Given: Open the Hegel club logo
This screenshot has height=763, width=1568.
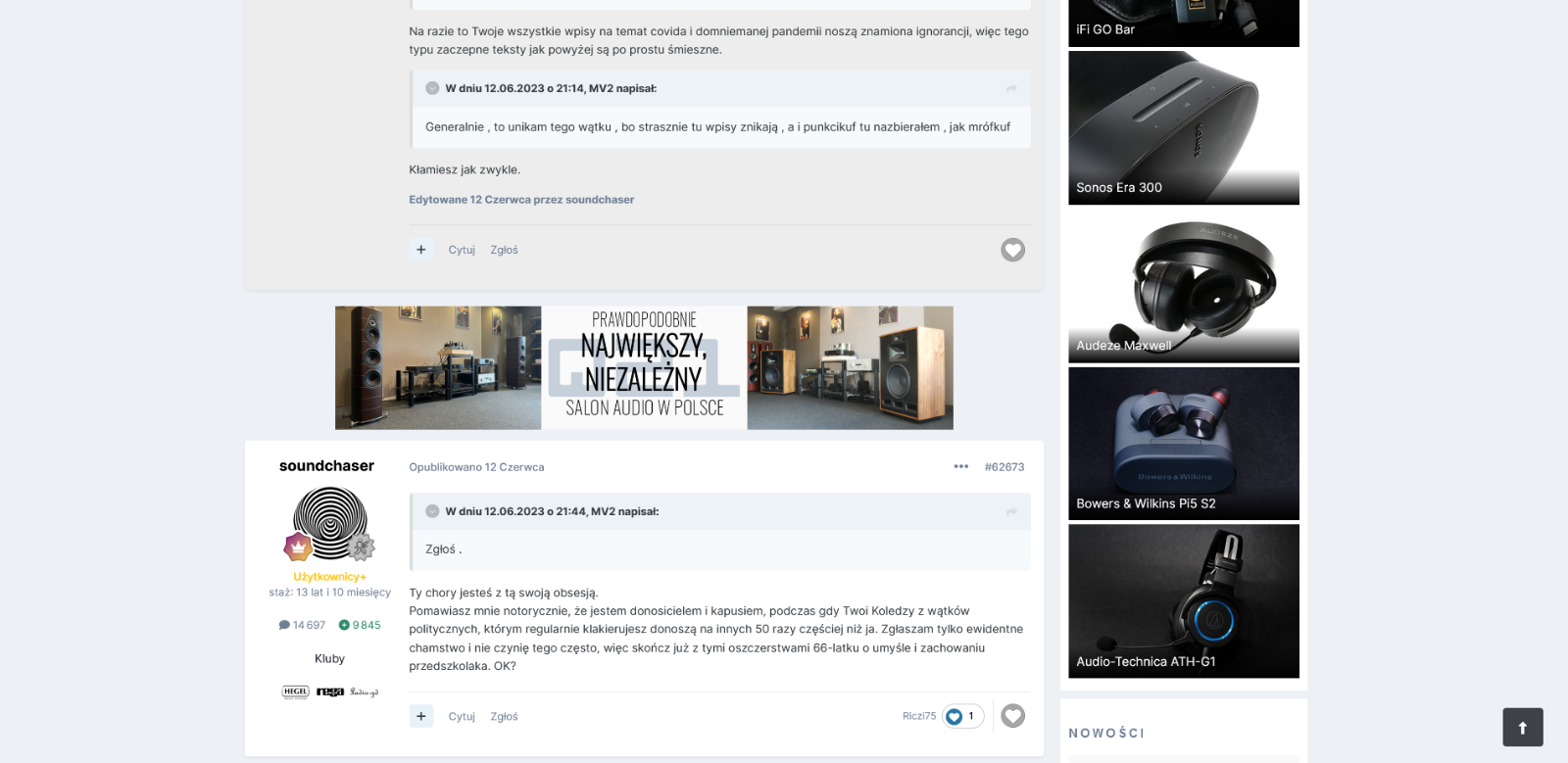Looking at the screenshot, I should click(296, 691).
